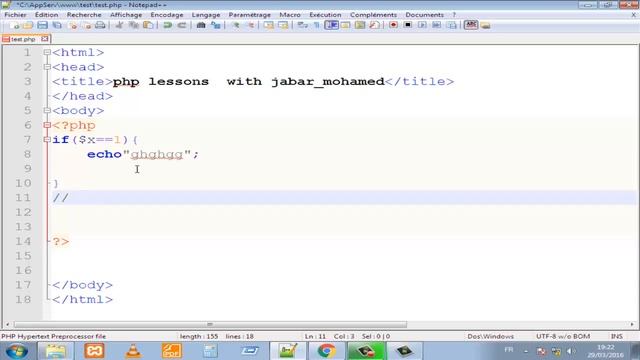
Task: Click the Copy toolbar icon
Action: [134, 25]
